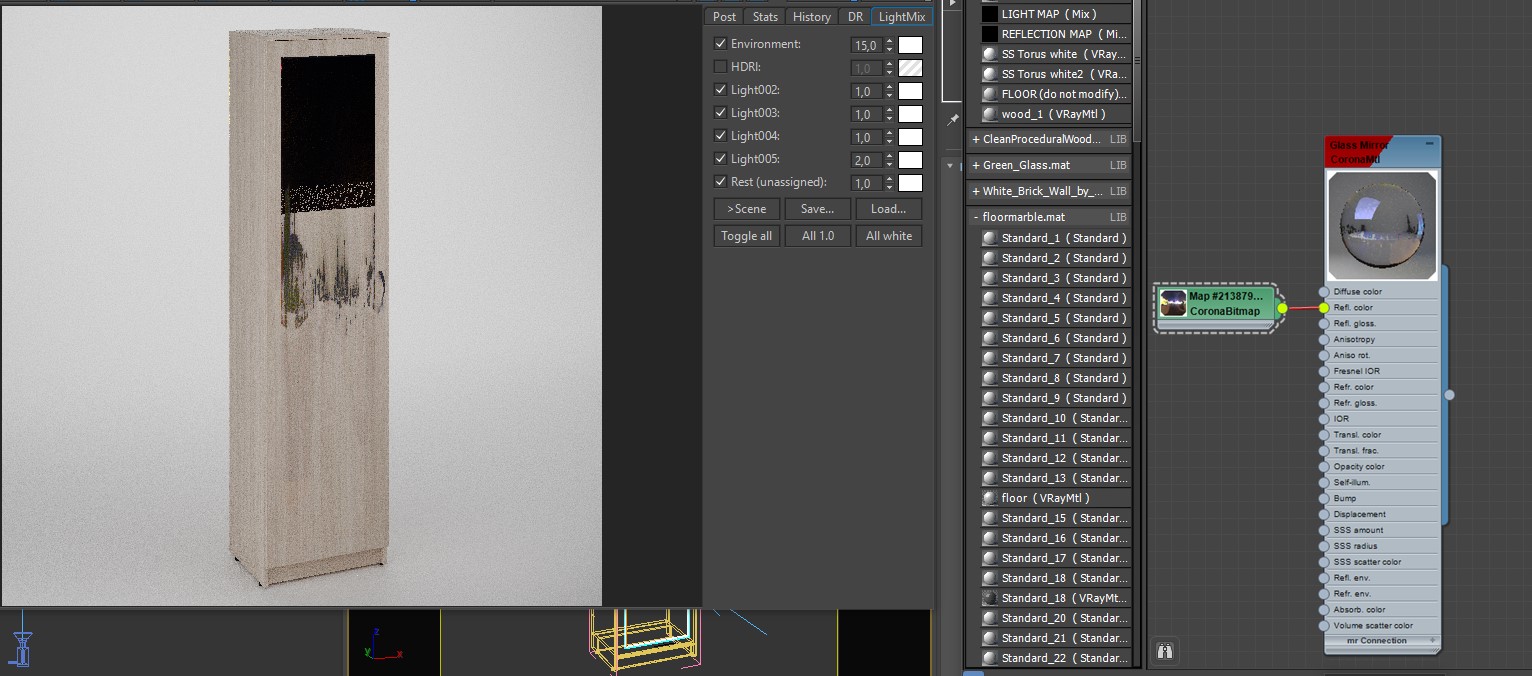
Task: Enable the HDRI checkbox
Action: tap(720, 67)
